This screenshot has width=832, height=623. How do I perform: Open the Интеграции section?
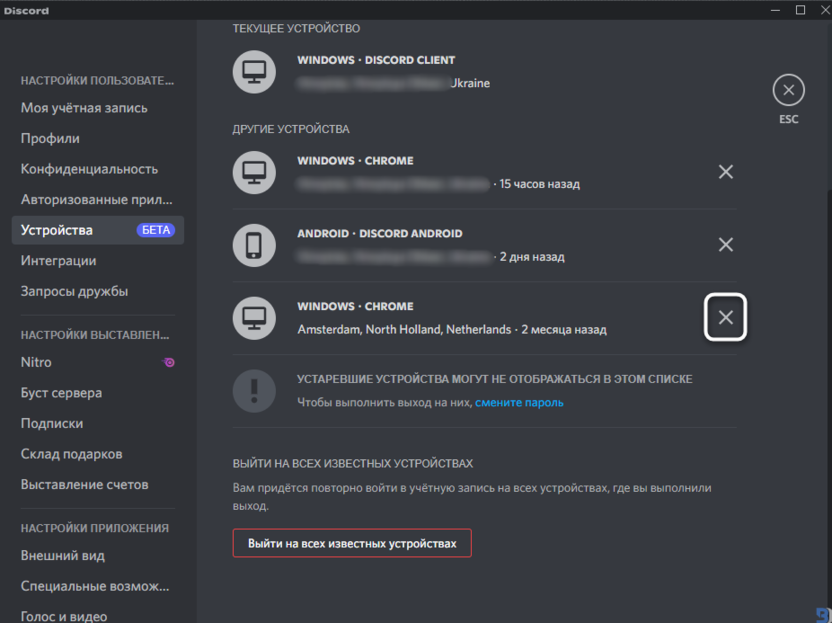[x=98, y=261]
